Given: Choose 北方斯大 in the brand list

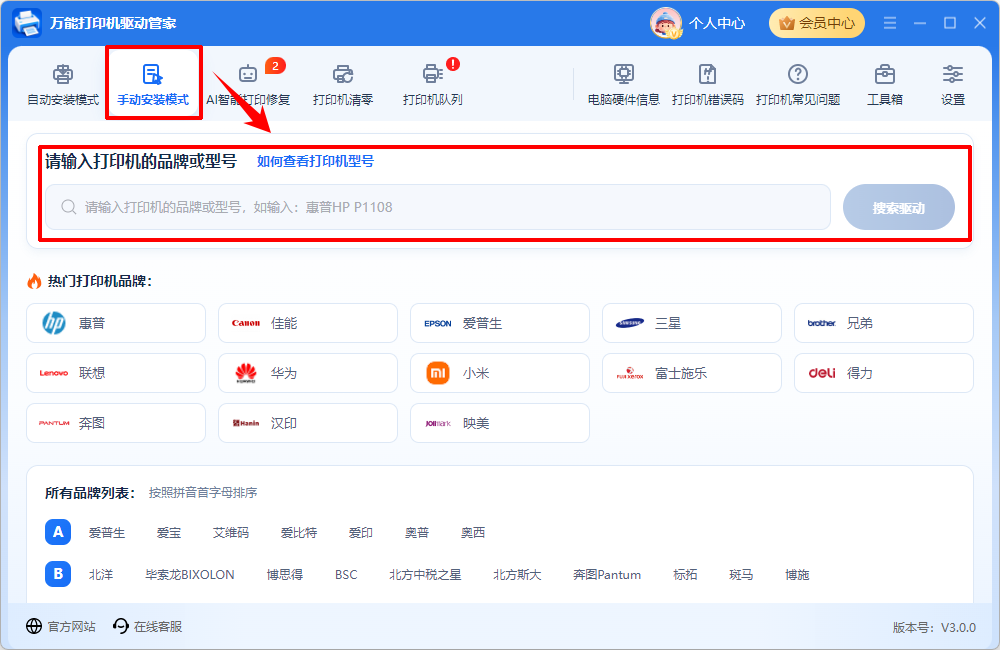Looking at the screenshot, I should pyautogui.click(x=517, y=575).
